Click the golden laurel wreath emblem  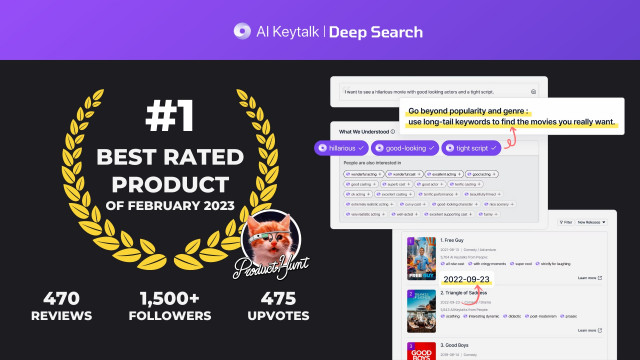pos(170,180)
